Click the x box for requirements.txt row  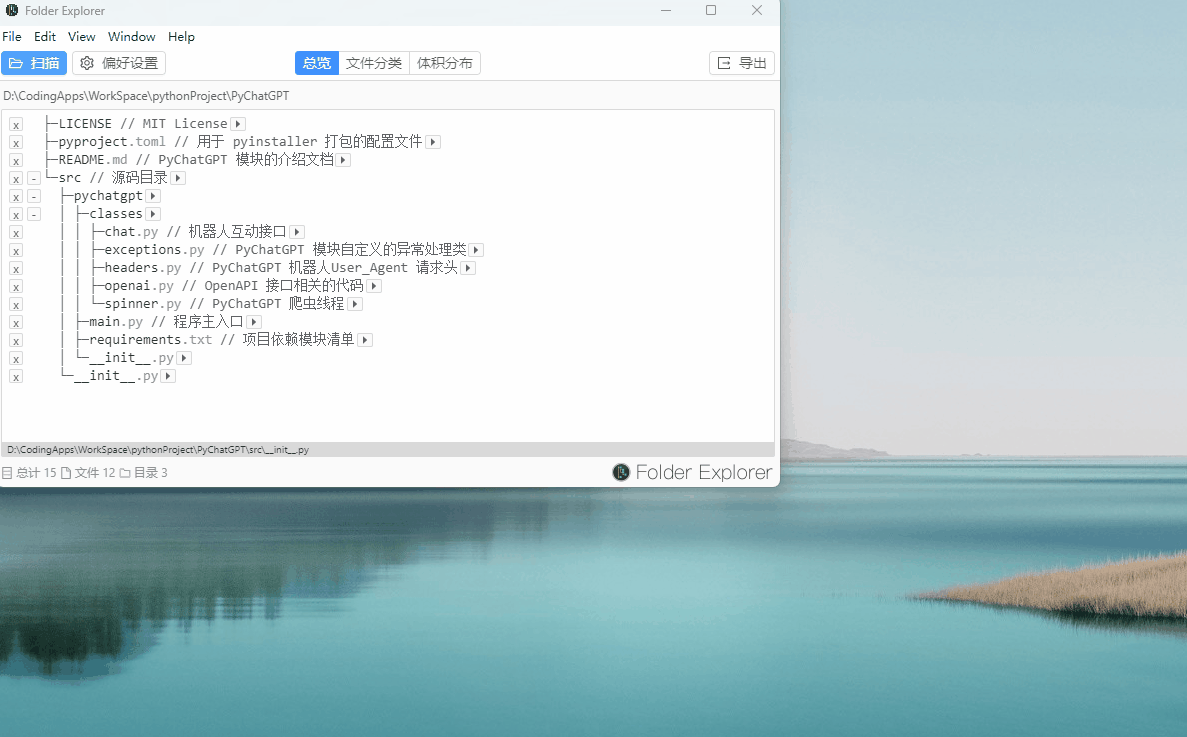tap(16, 341)
